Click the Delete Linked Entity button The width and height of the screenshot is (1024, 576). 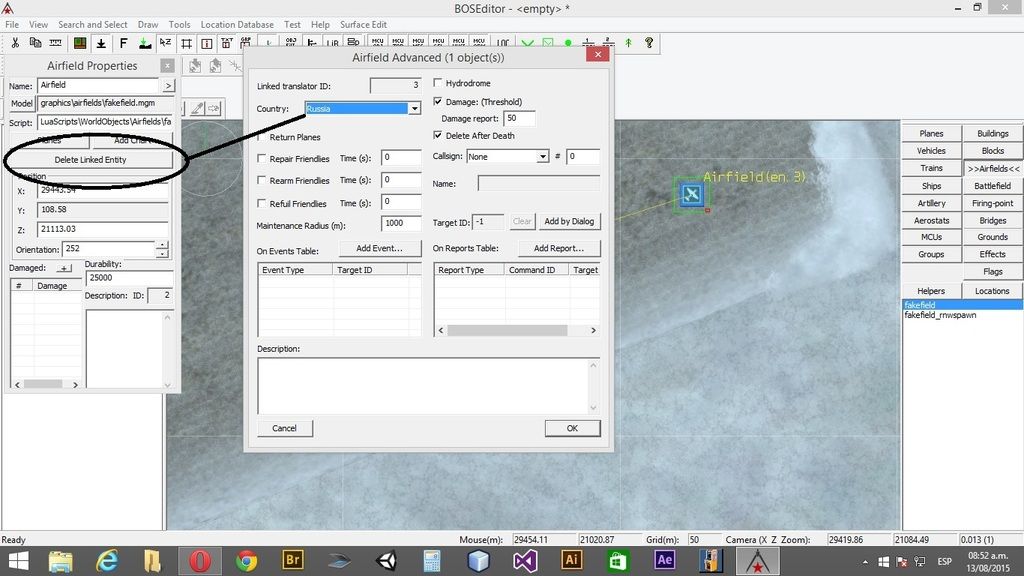(x=90, y=160)
